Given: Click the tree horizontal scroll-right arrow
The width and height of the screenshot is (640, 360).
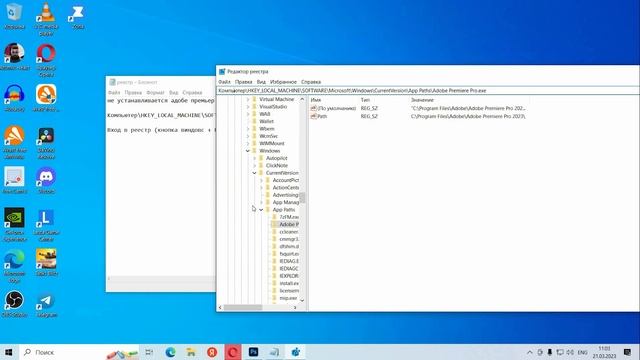Looking at the screenshot, I should 295,307.
